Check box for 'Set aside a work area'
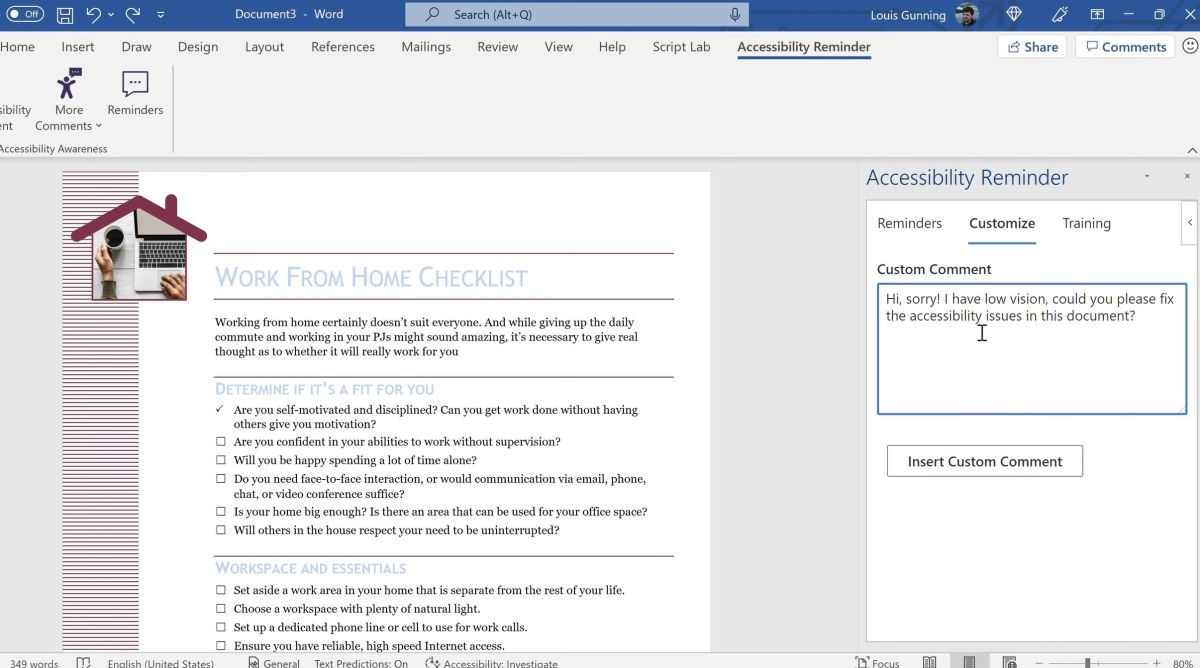Image resolution: width=1200 pixels, height=668 pixels. [221, 591]
